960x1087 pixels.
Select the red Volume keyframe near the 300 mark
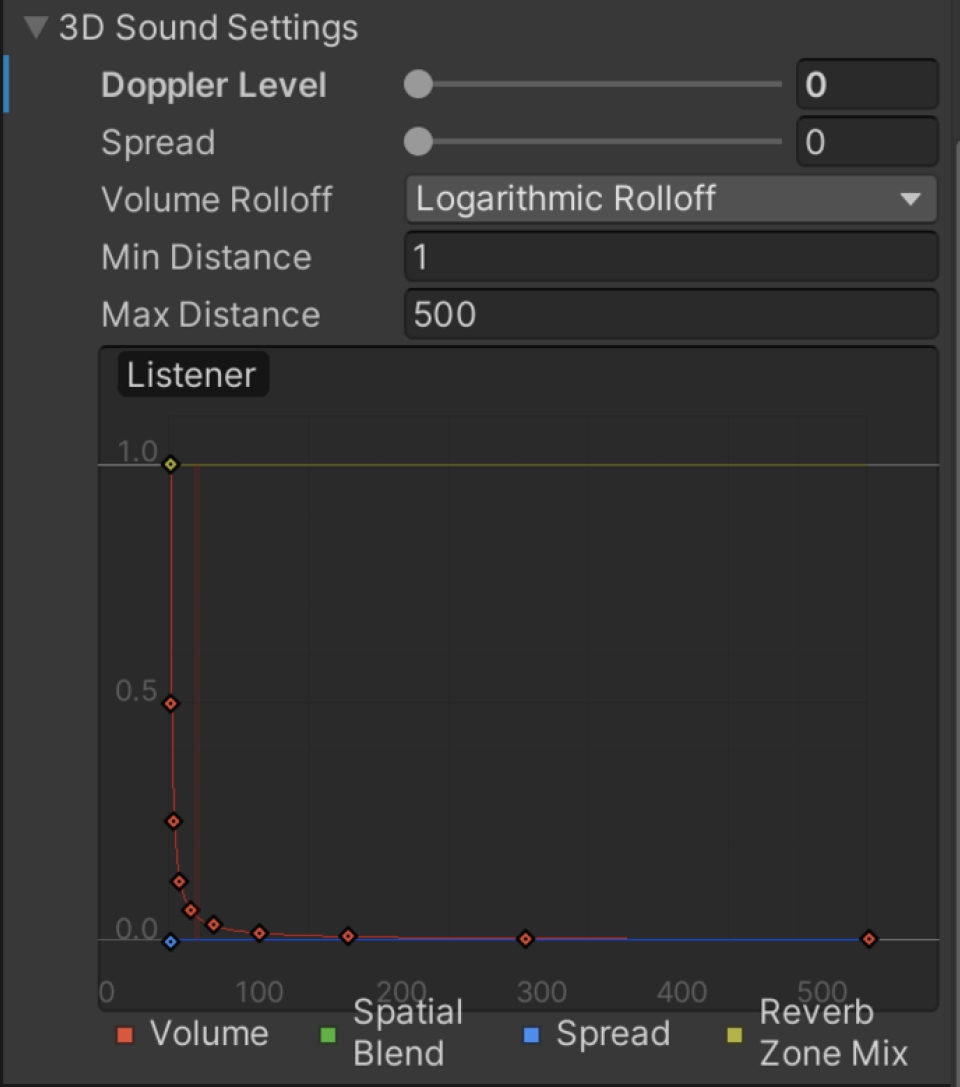[x=525, y=939]
